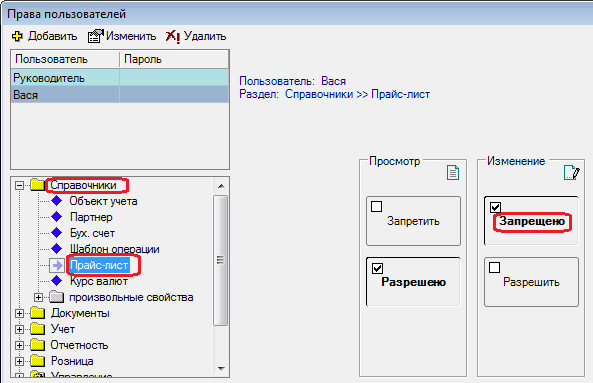
Task: Expand the Розница tree node
Action: (x=19, y=361)
